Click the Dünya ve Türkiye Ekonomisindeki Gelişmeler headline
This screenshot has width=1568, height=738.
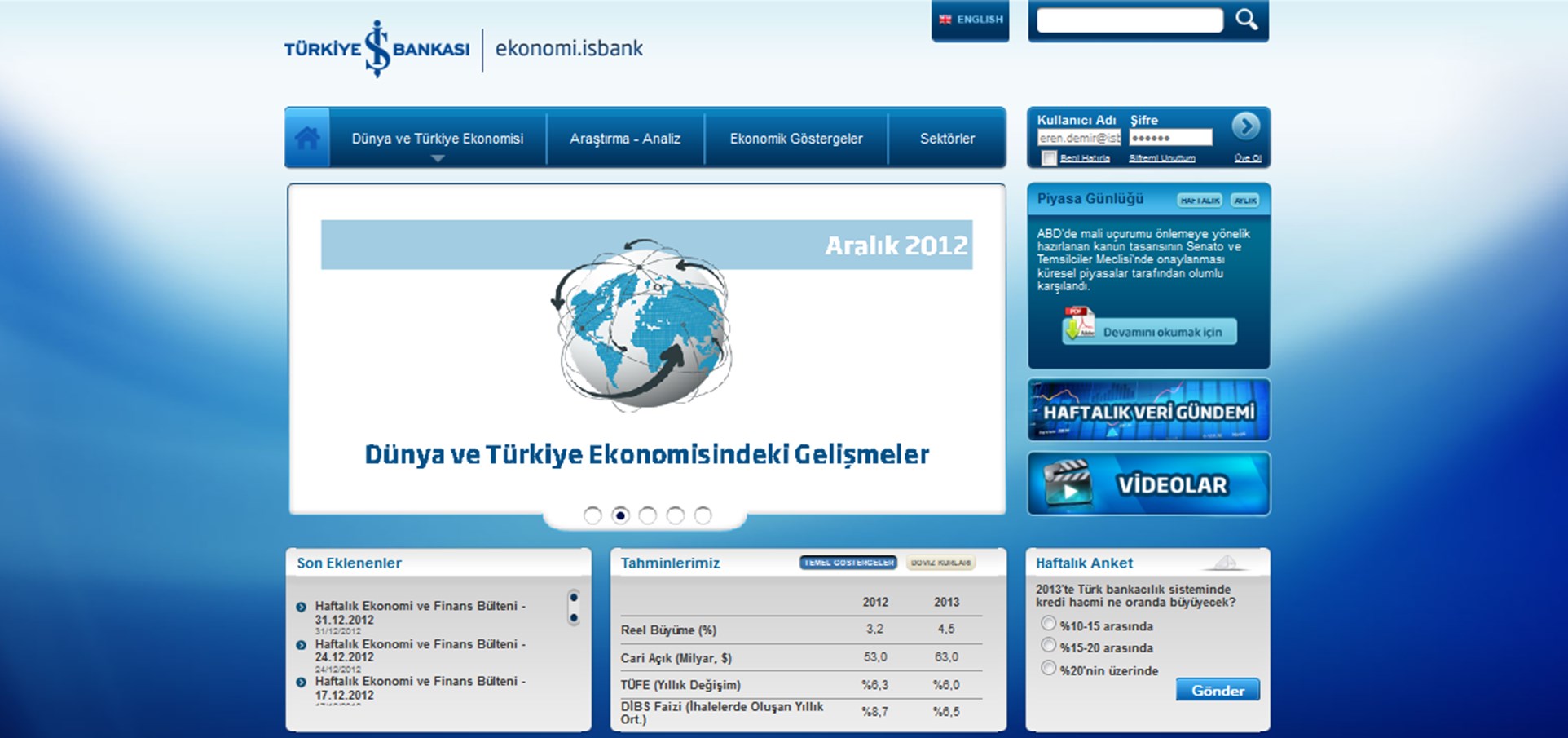pyautogui.click(x=646, y=454)
